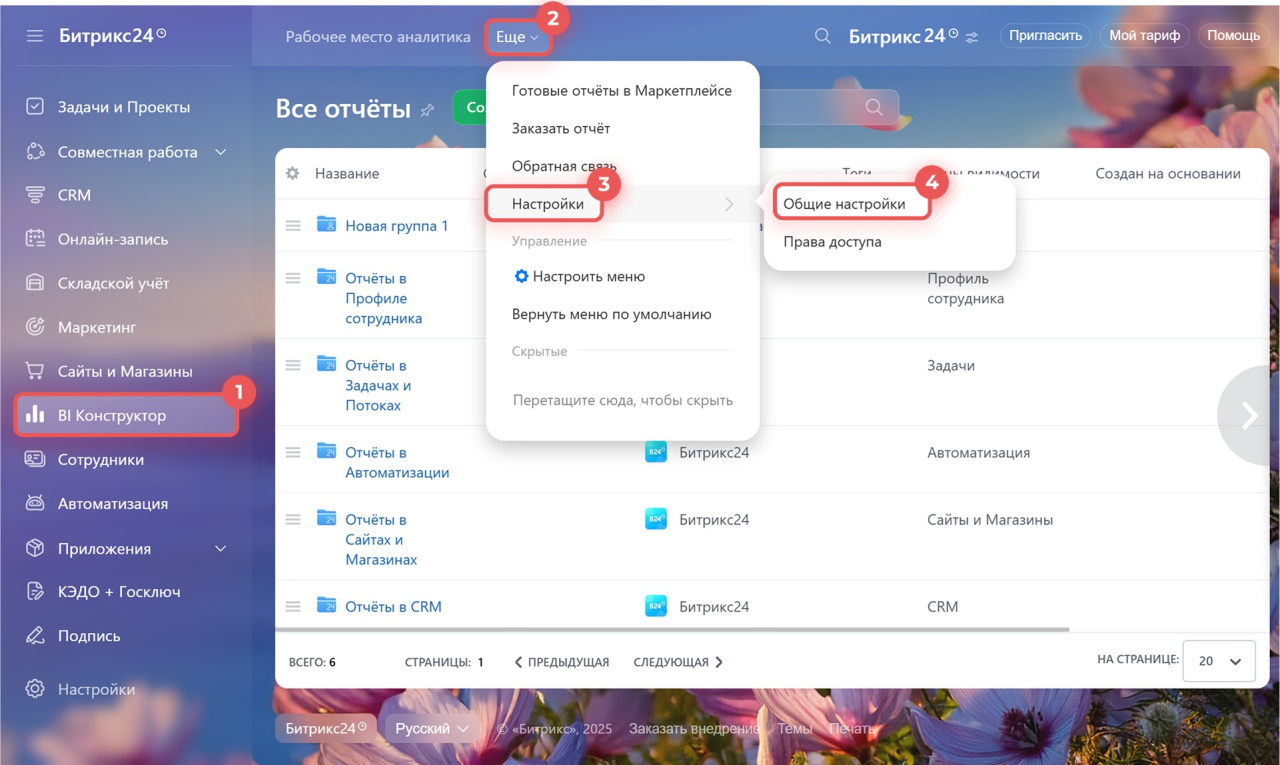Go to Онлайн-запись calendar icon
The height and width of the screenshot is (765, 1280).
[x=35, y=239]
